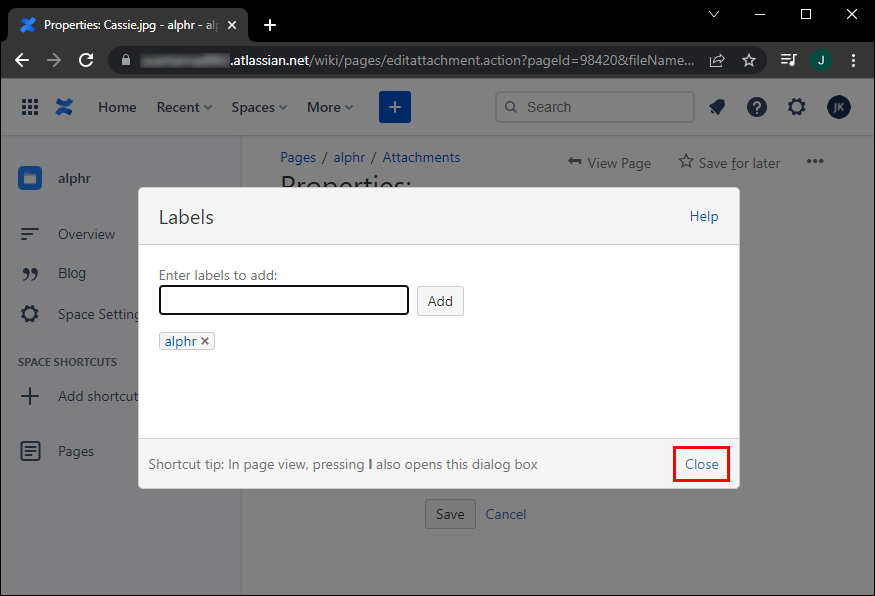
Task: Close the Labels dialog
Action: pos(701,464)
